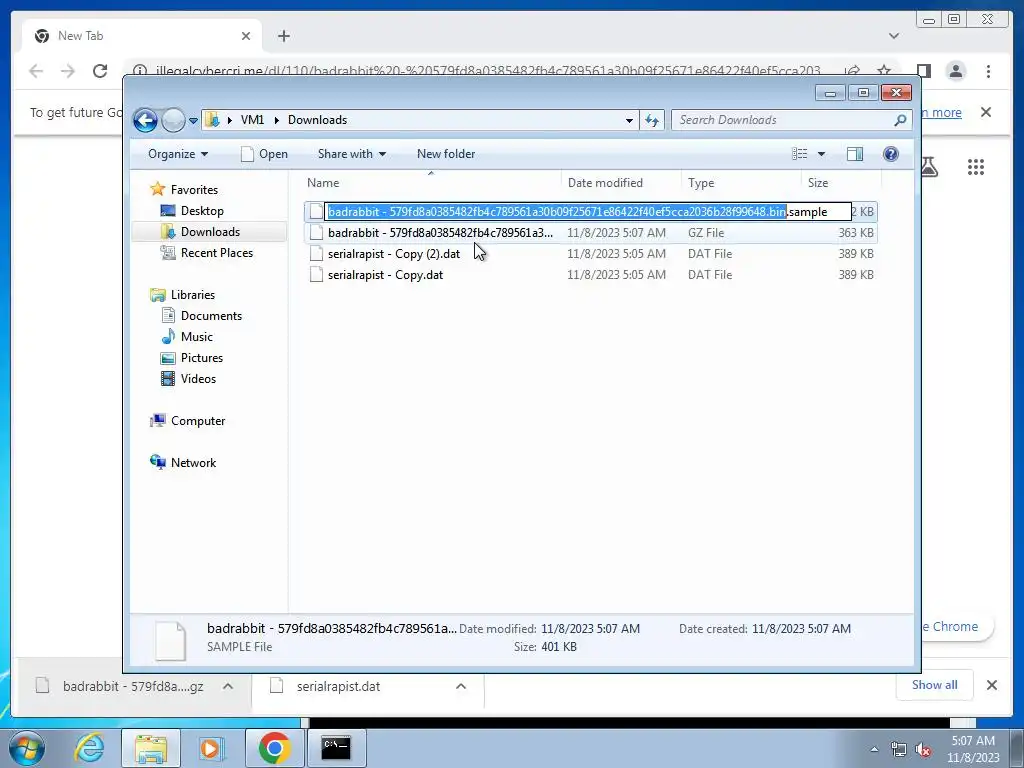Open Windows Media Player from the taskbar
This screenshot has height=768, width=1024.
pyautogui.click(x=211, y=748)
